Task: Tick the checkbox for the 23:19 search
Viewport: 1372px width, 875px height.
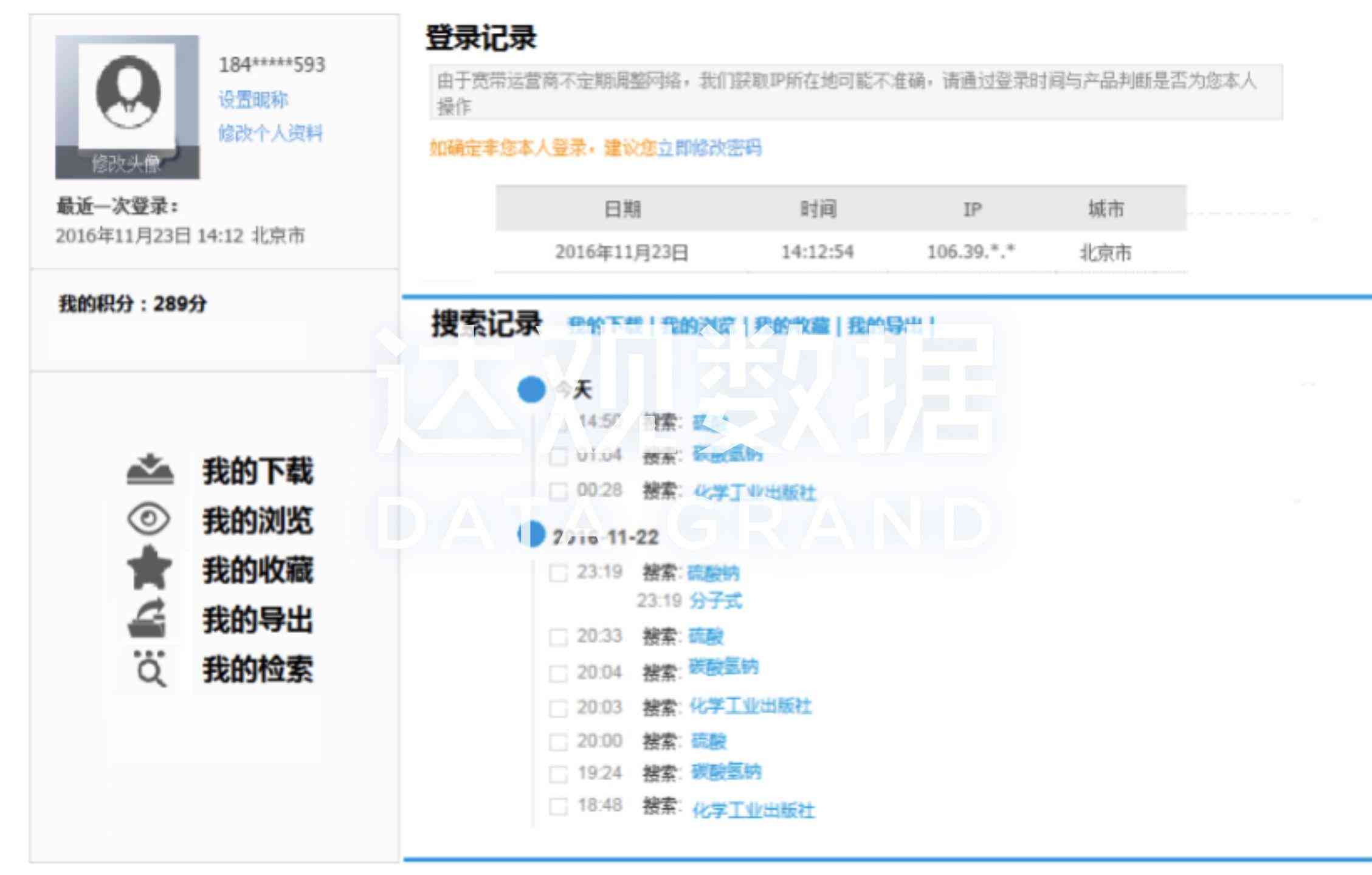Action: pos(558,573)
